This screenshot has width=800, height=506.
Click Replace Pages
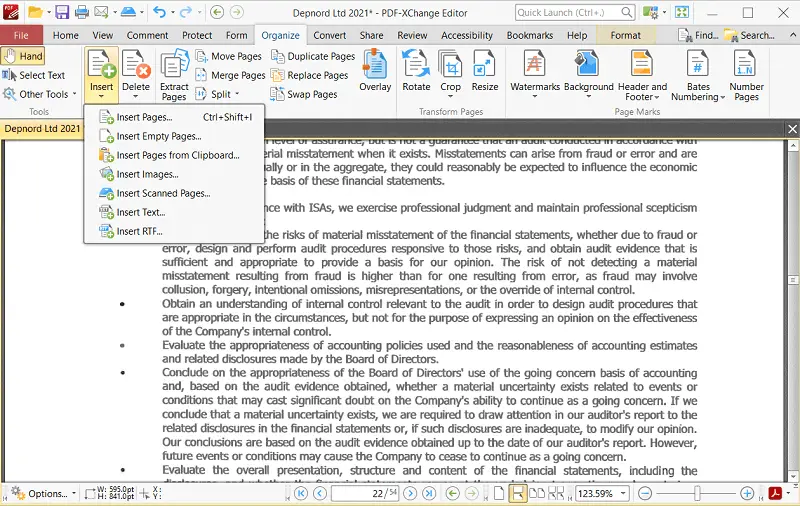(310, 75)
